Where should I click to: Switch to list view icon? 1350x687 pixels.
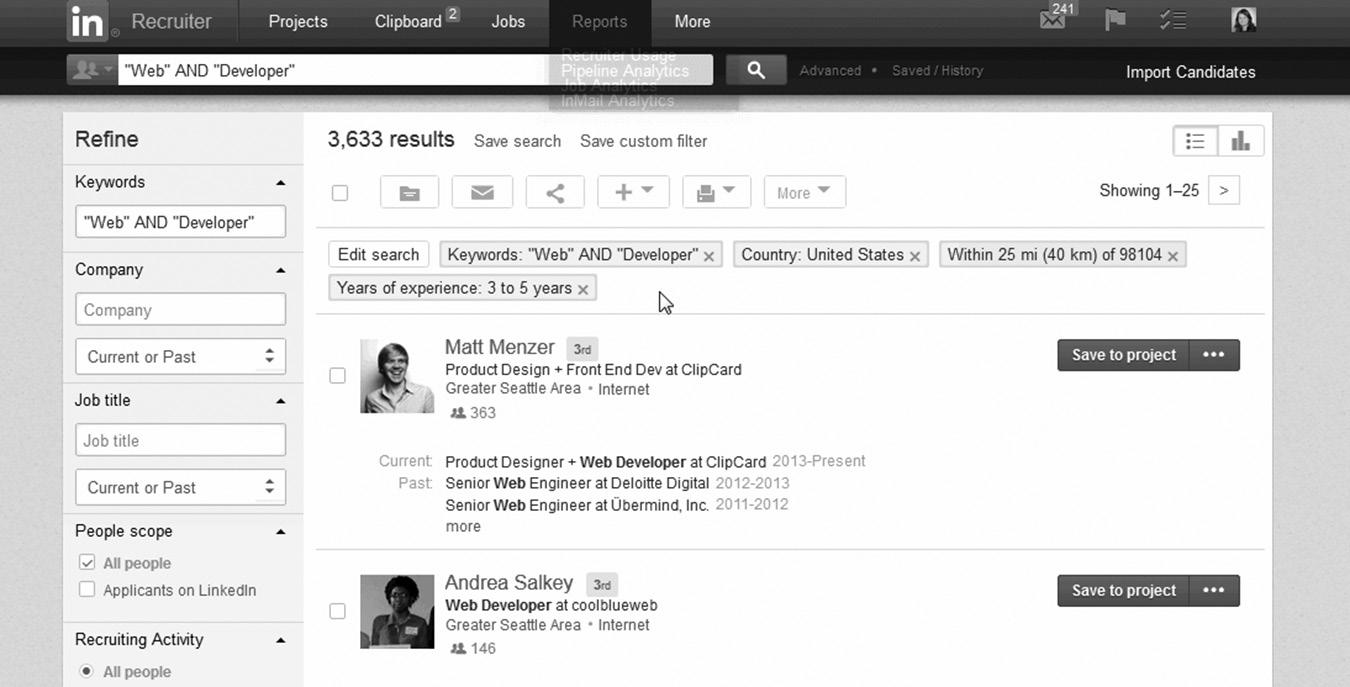point(1195,141)
